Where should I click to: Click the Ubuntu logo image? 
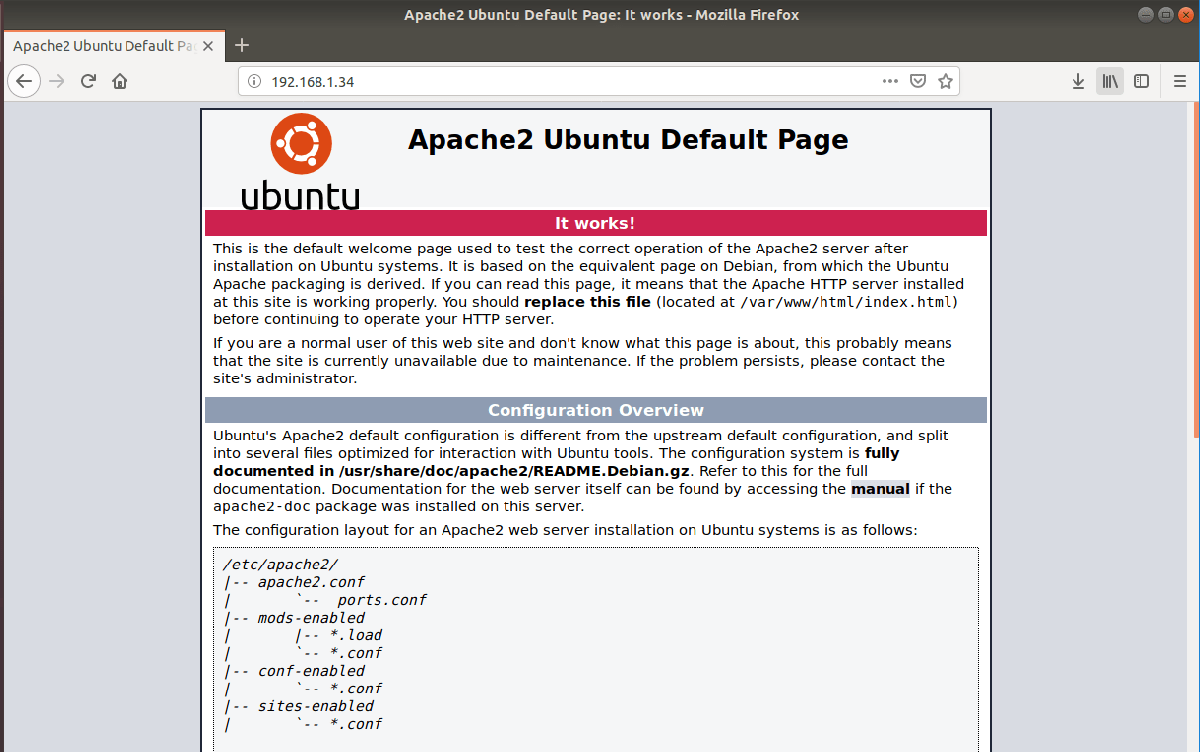click(300, 160)
